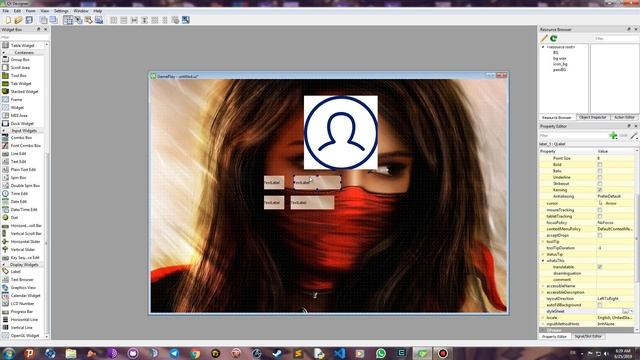
Task: Pick the Progress Bar widget in Widget Box
Action: [22, 311]
